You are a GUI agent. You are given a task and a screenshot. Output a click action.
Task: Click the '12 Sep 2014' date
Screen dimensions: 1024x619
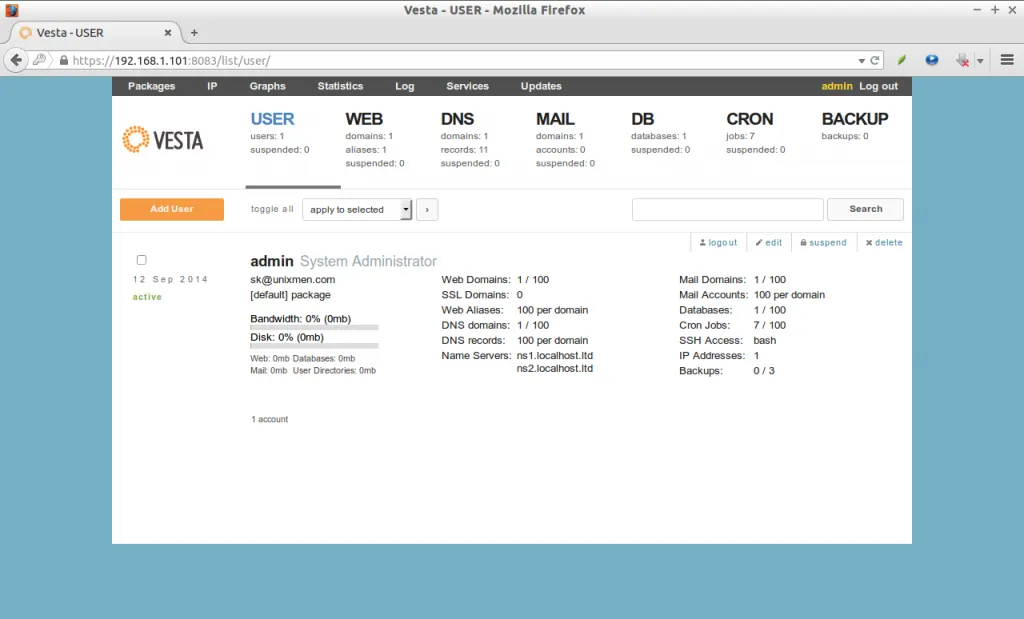(x=170, y=279)
